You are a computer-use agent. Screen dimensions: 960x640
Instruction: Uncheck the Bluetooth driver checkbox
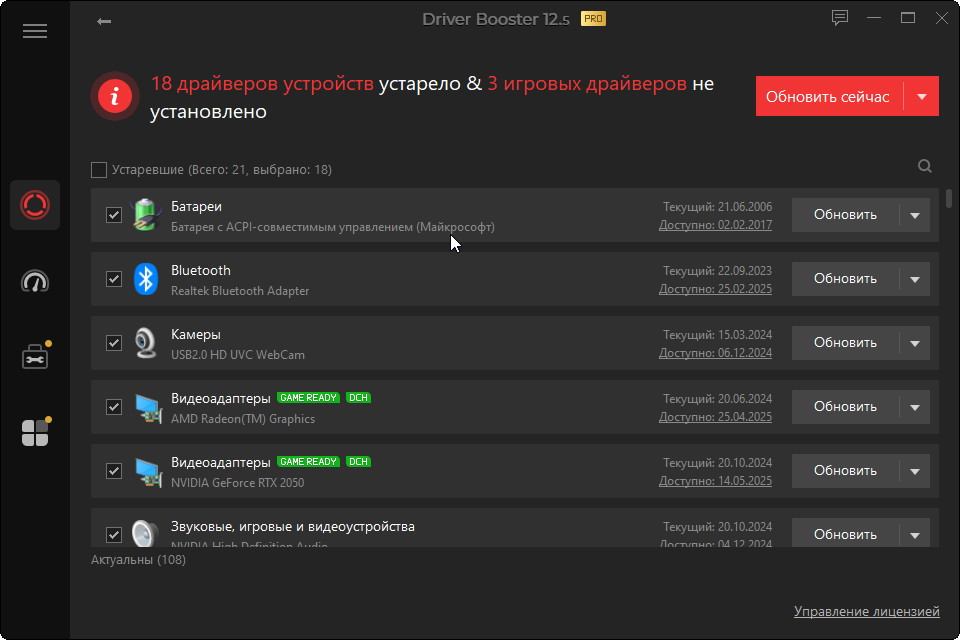point(114,279)
